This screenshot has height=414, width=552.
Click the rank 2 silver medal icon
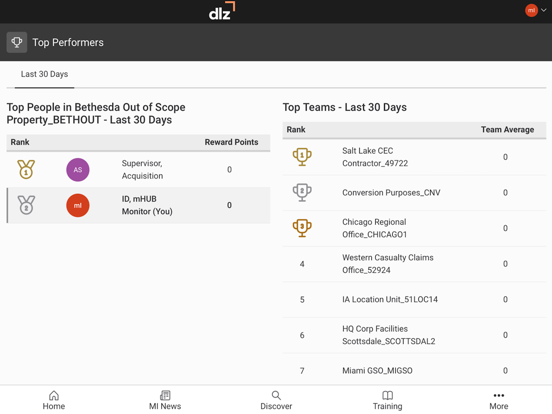coord(26,205)
